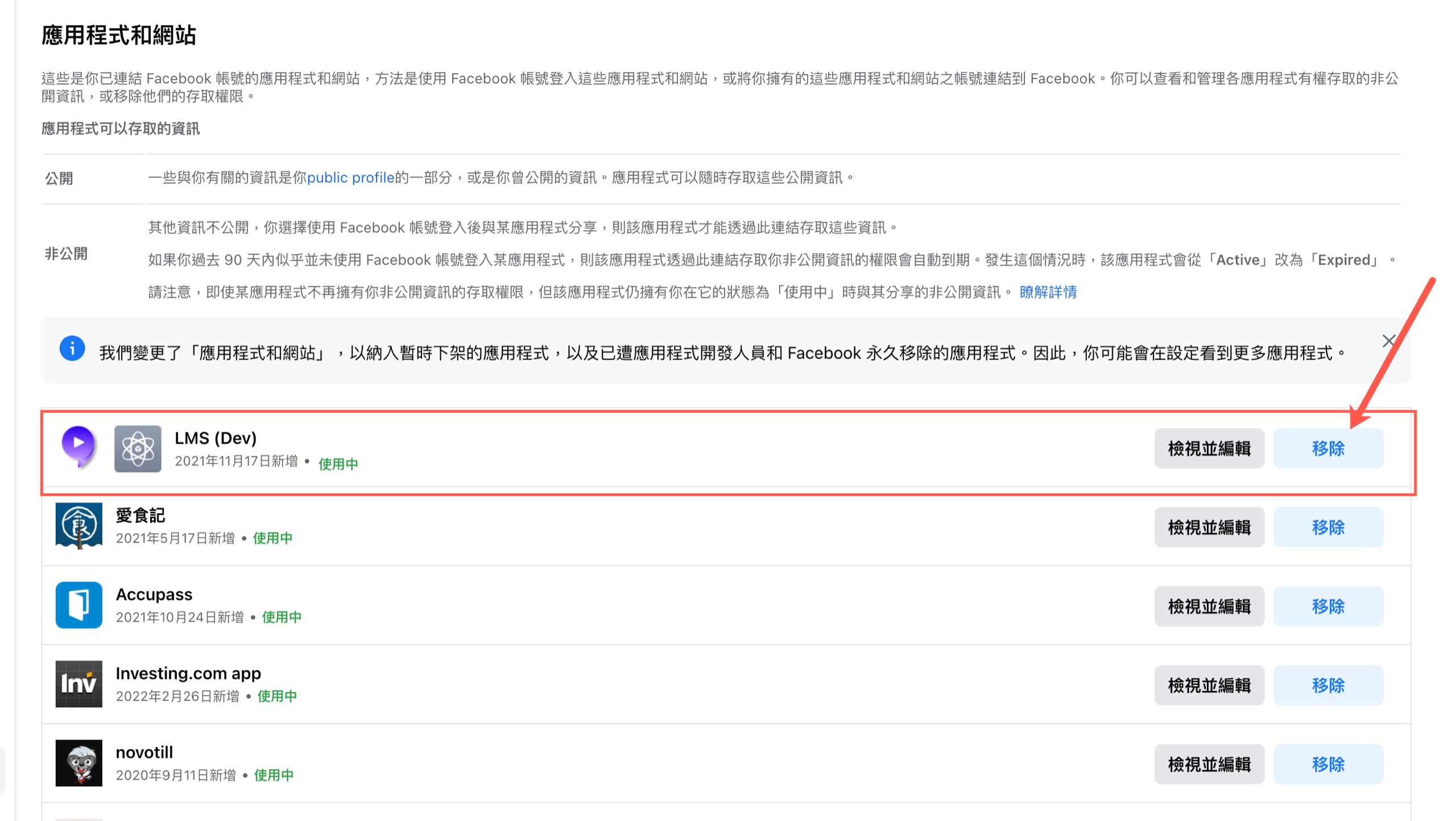Click the date 2021年11月17日新增

[x=236, y=461]
